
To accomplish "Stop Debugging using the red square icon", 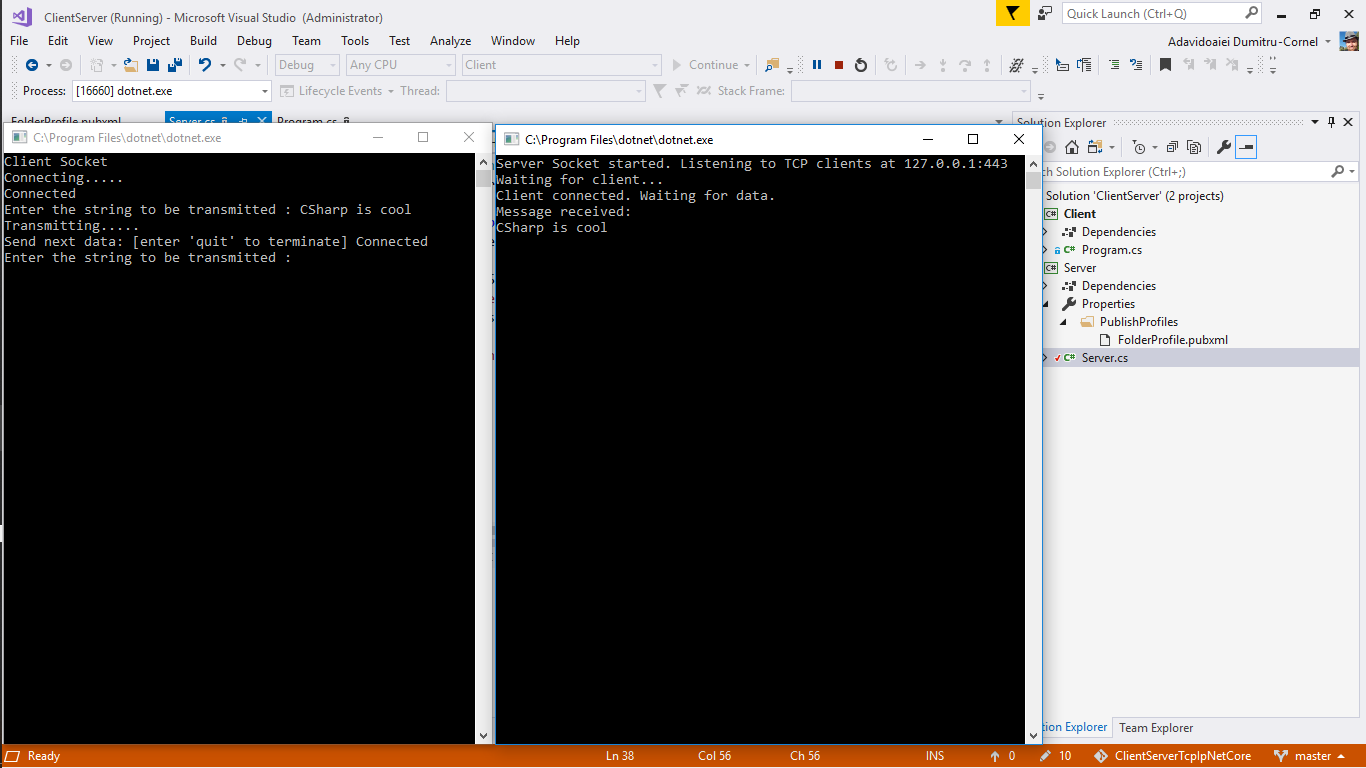I will coord(838,65).
